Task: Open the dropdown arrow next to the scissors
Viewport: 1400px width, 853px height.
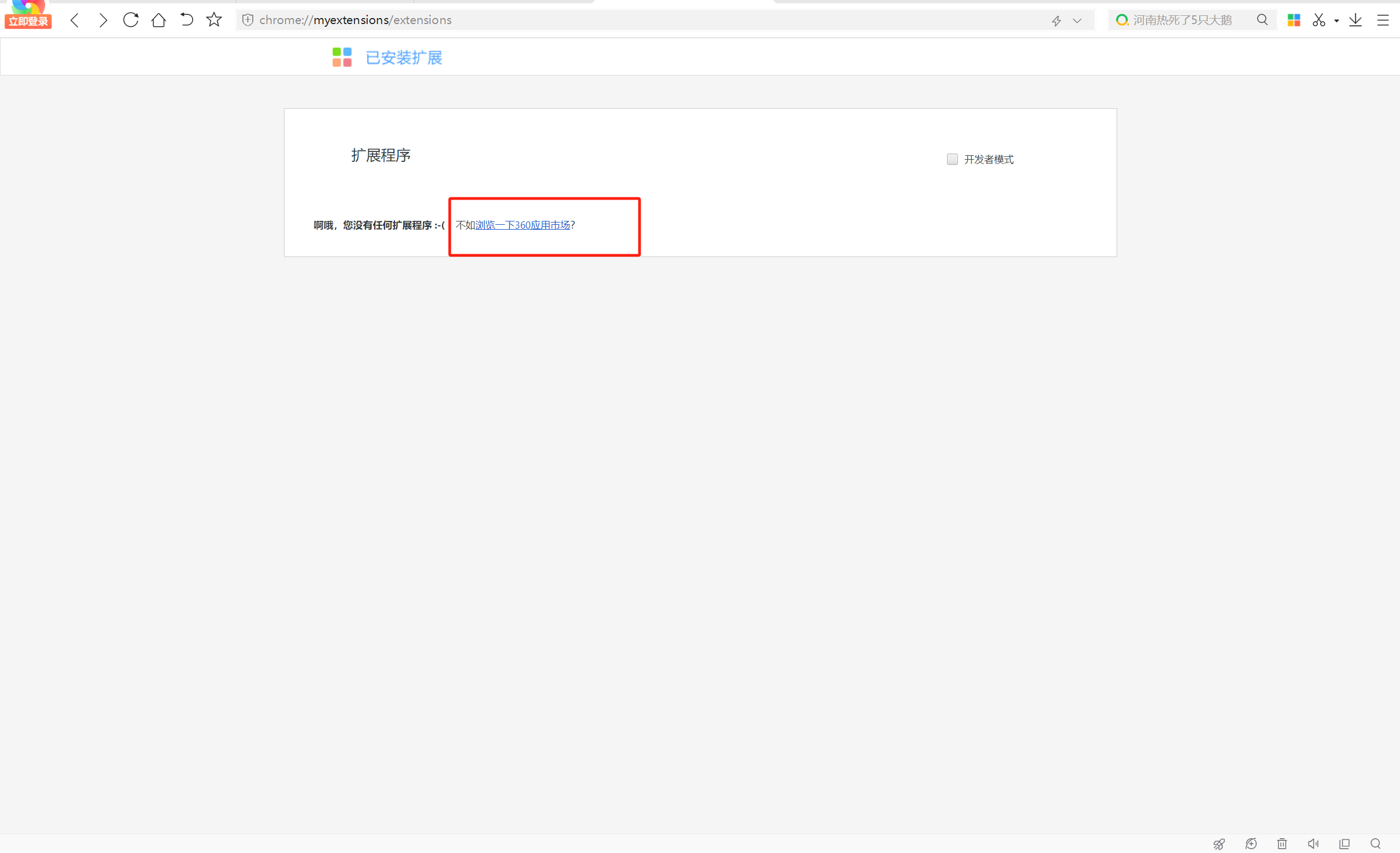Action: (1337, 21)
